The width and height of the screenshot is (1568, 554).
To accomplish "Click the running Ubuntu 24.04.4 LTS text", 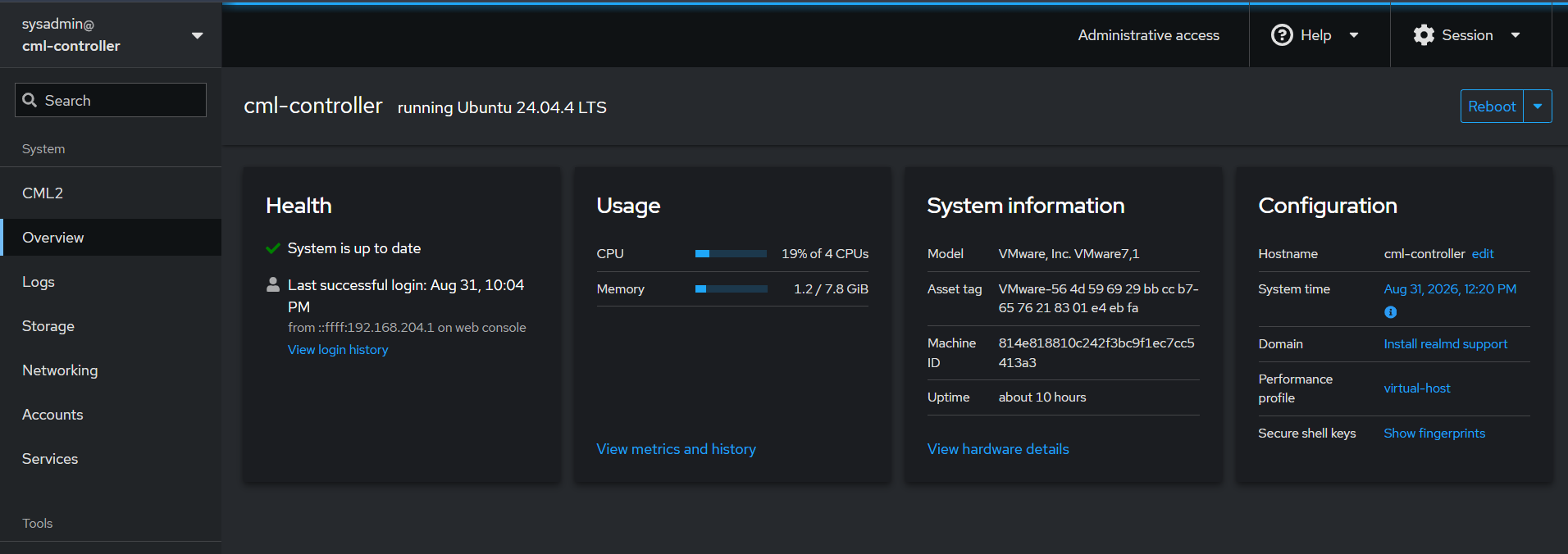I will (502, 107).
